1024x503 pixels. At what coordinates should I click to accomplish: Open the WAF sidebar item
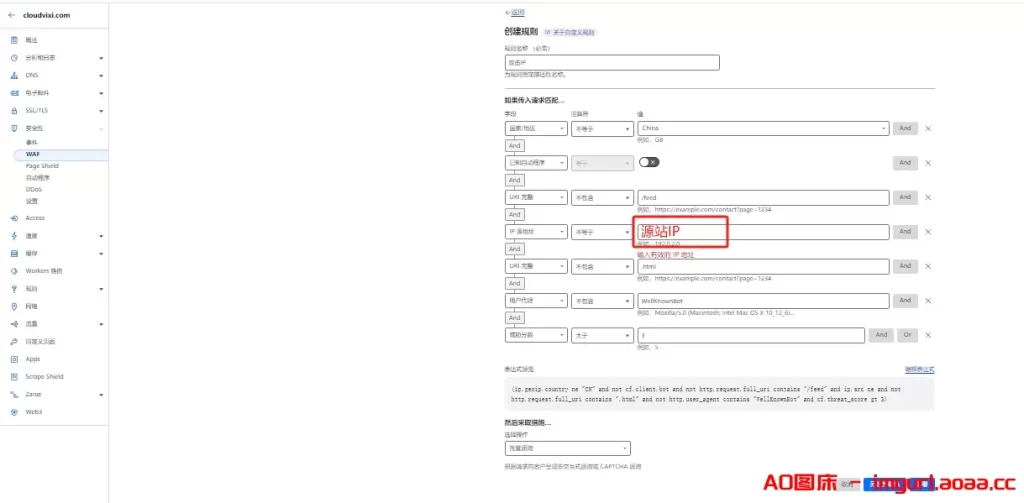tap(32, 154)
